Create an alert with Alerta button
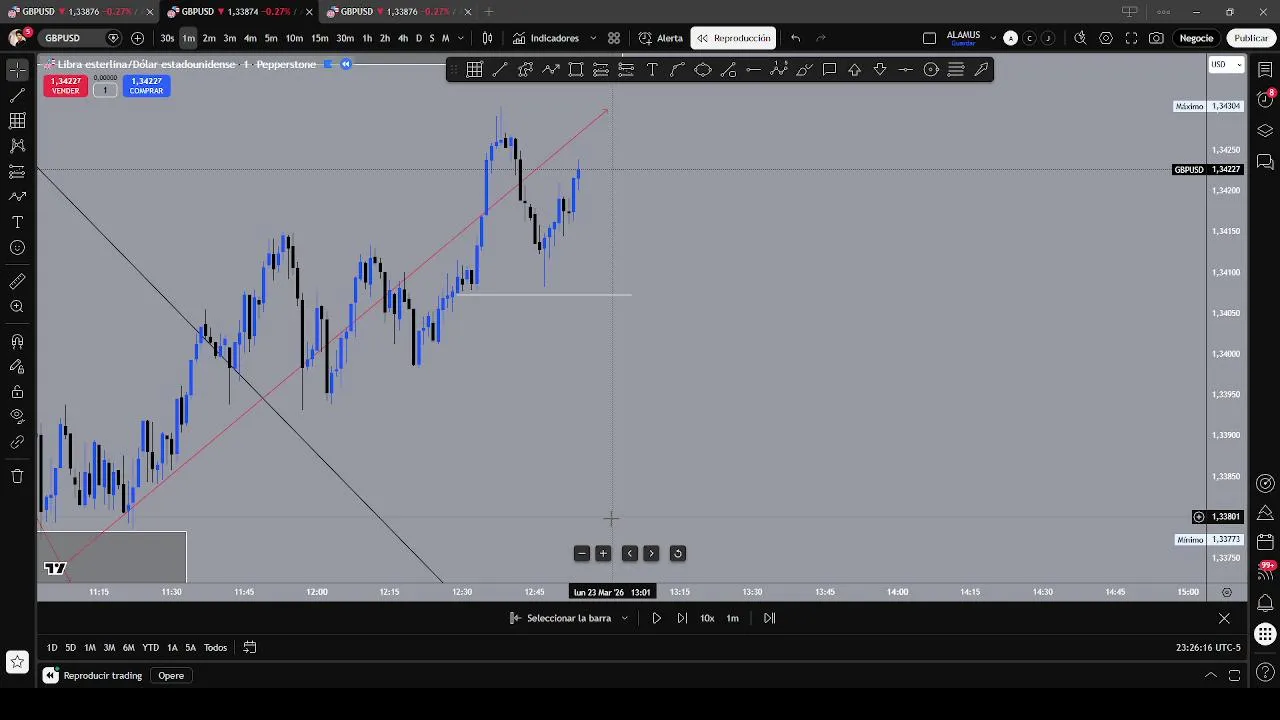 click(661, 38)
